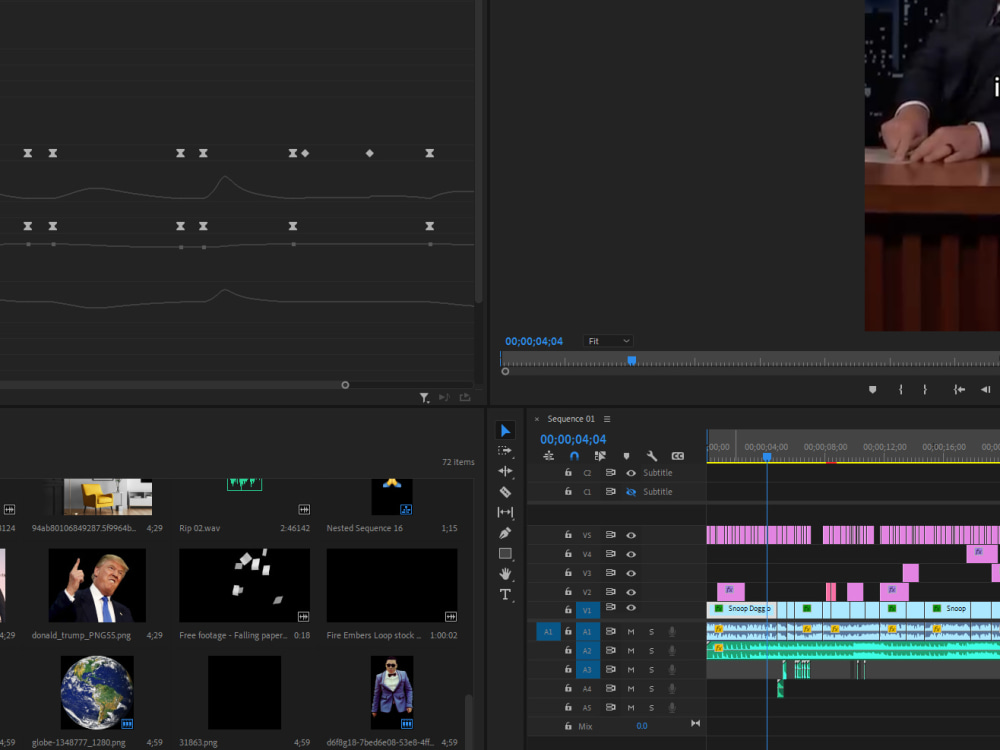This screenshot has height=750, width=1000.
Task: Toggle track targeting for A3
Action: click(587, 670)
